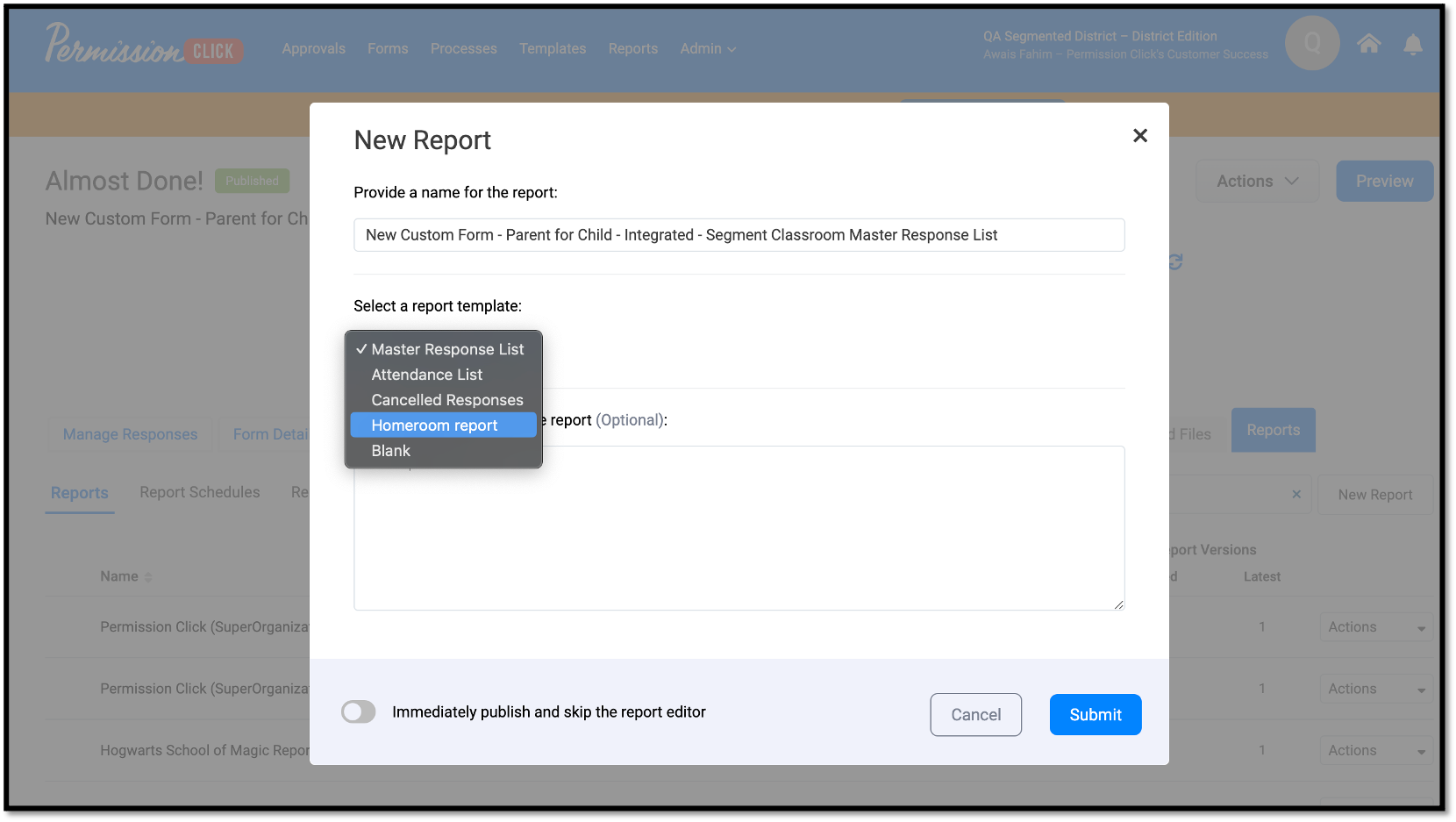The height and width of the screenshot is (822, 1456).
Task: Switch to the Manage Responses tab
Action: click(x=129, y=434)
